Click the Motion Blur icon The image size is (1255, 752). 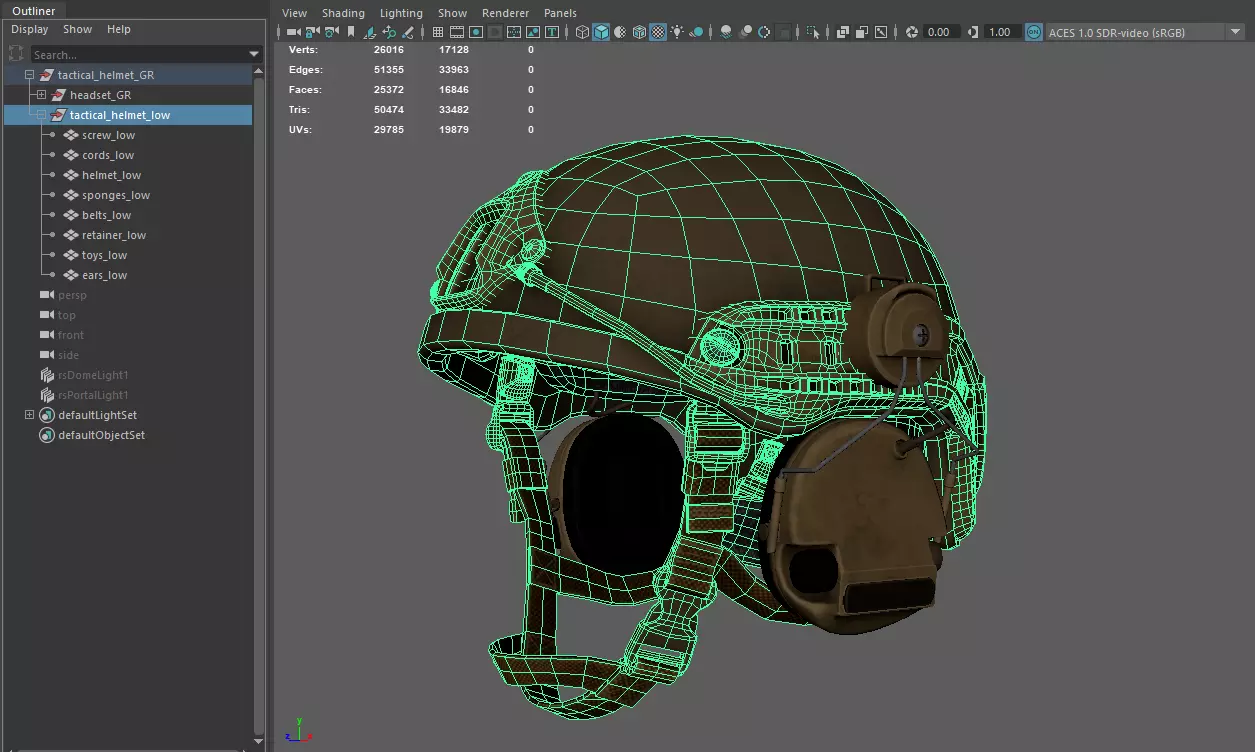745,32
